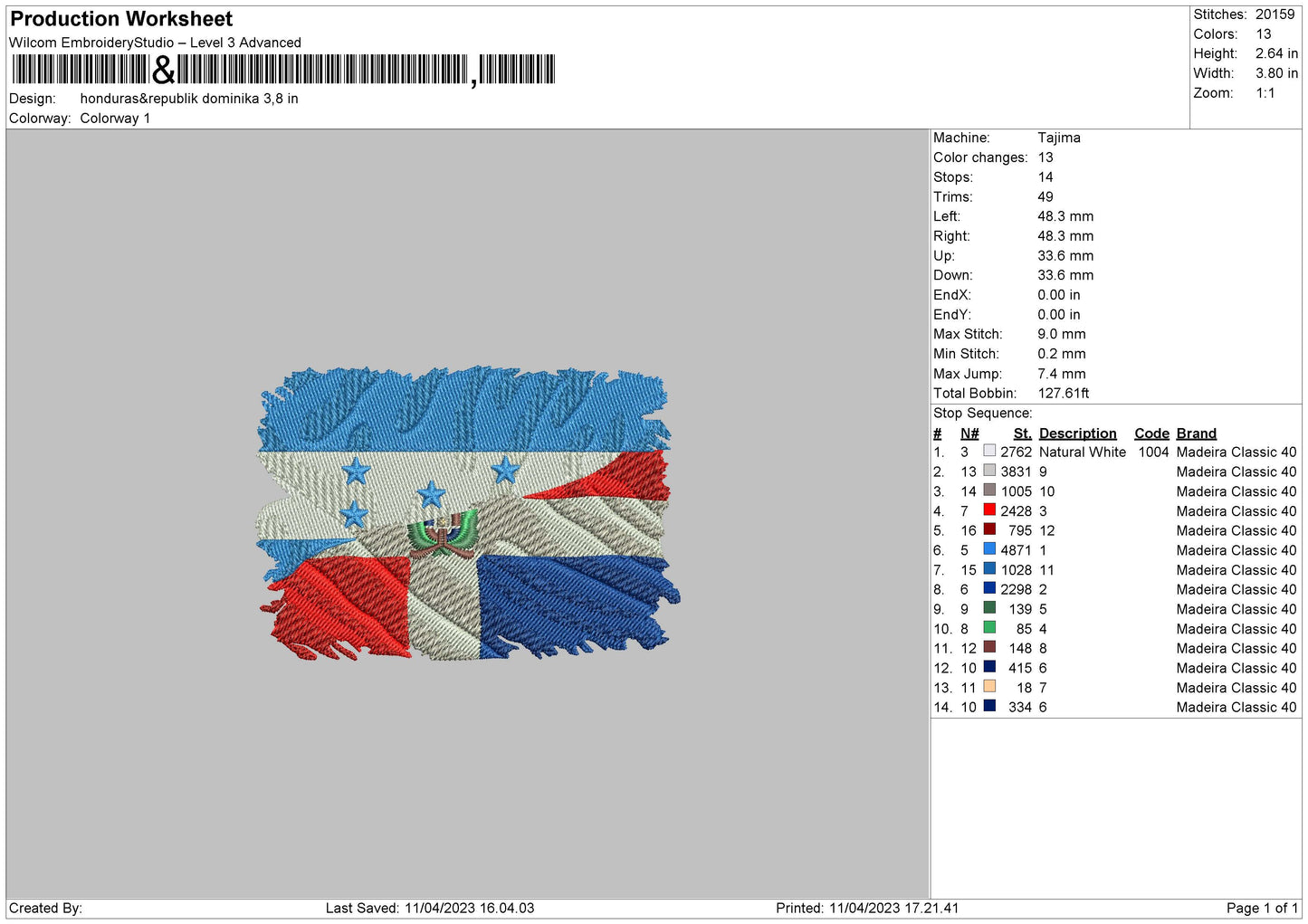The width and height of the screenshot is (1308, 924).
Task: Click the dark red swatch in row 5
Action: [989, 529]
